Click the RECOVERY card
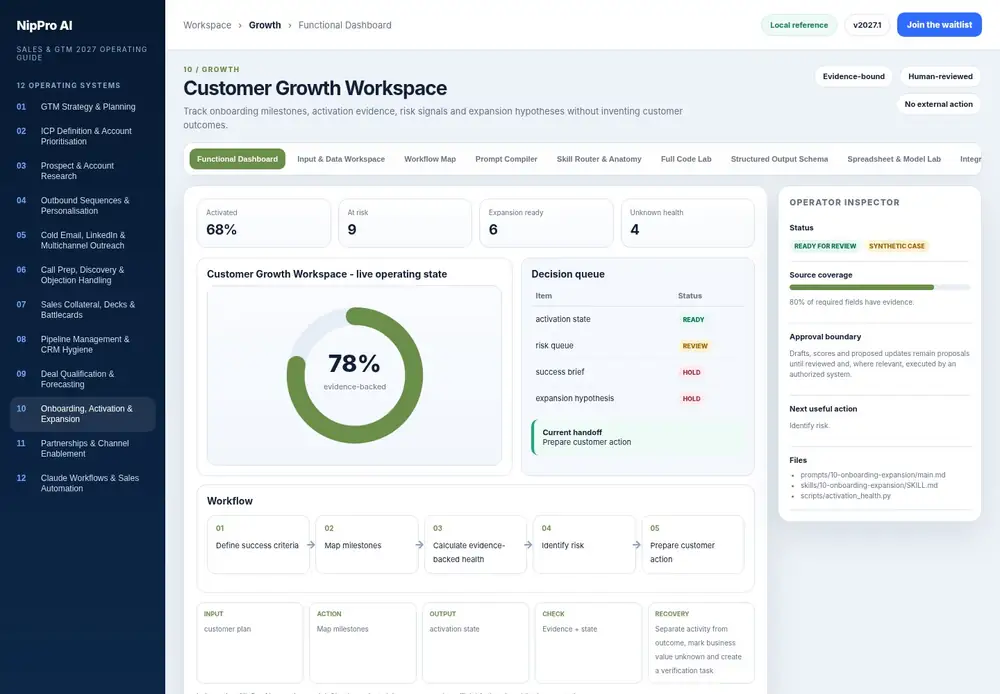1000x694 pixels. tap(701, 643)
